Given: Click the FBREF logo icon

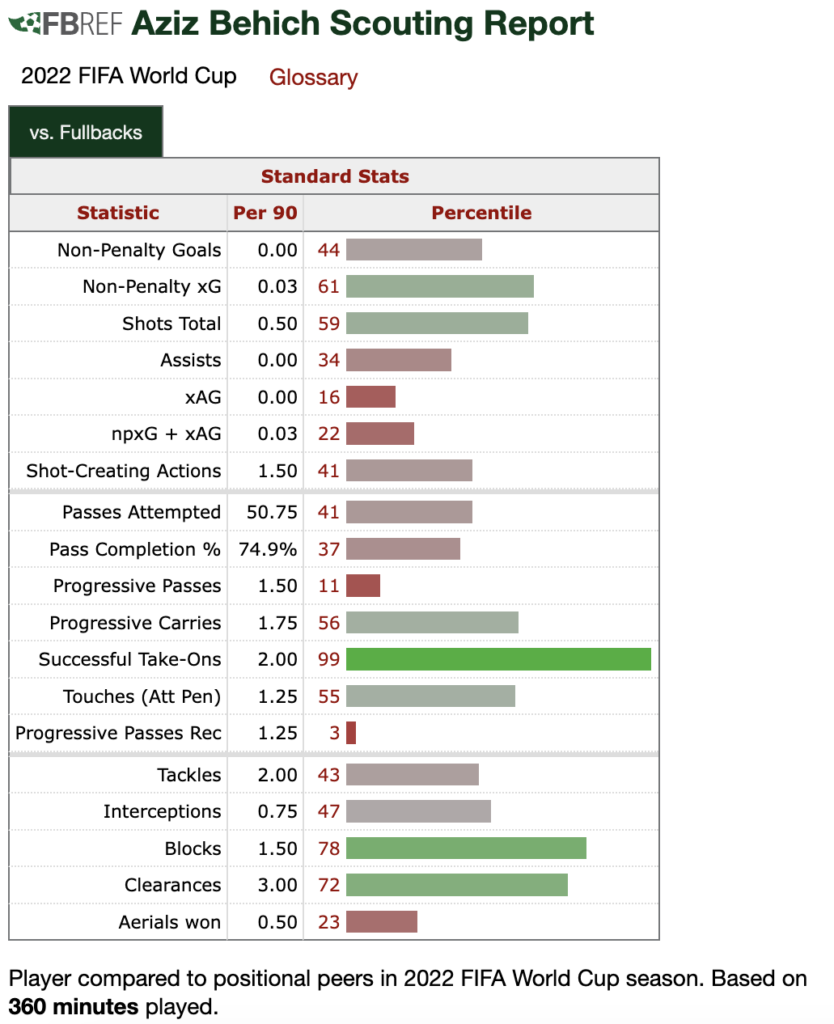Looking at the screenshot, I should click(x=70, y=22).
